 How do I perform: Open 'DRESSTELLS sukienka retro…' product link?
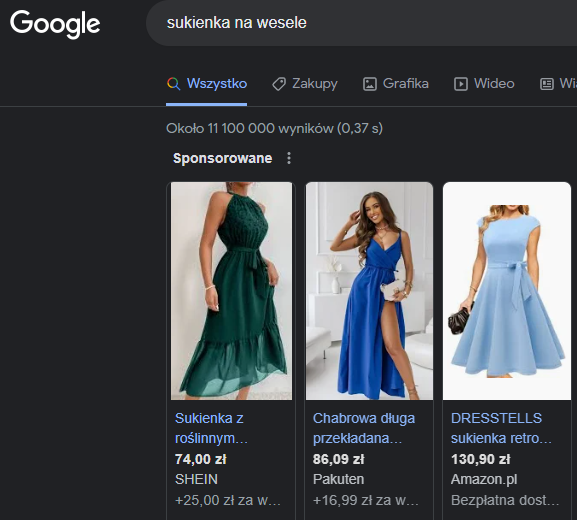502,428
